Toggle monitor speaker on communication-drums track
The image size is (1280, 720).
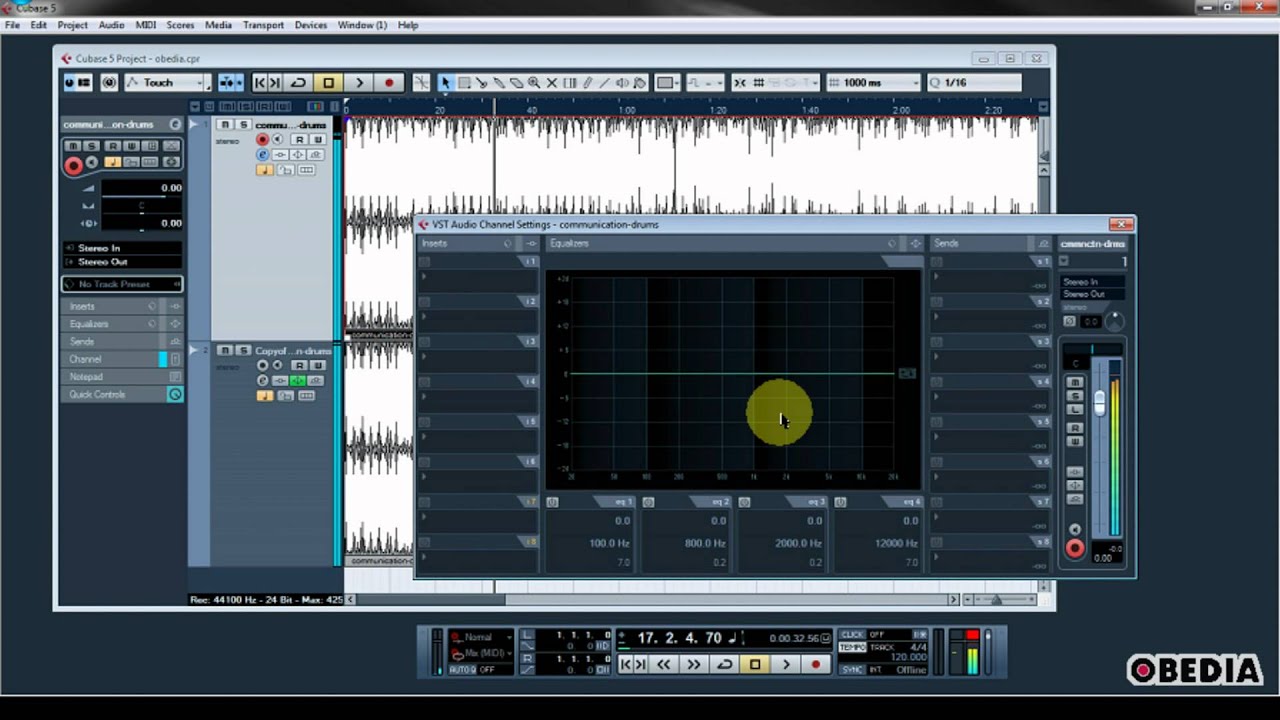(x=278, y=140)
